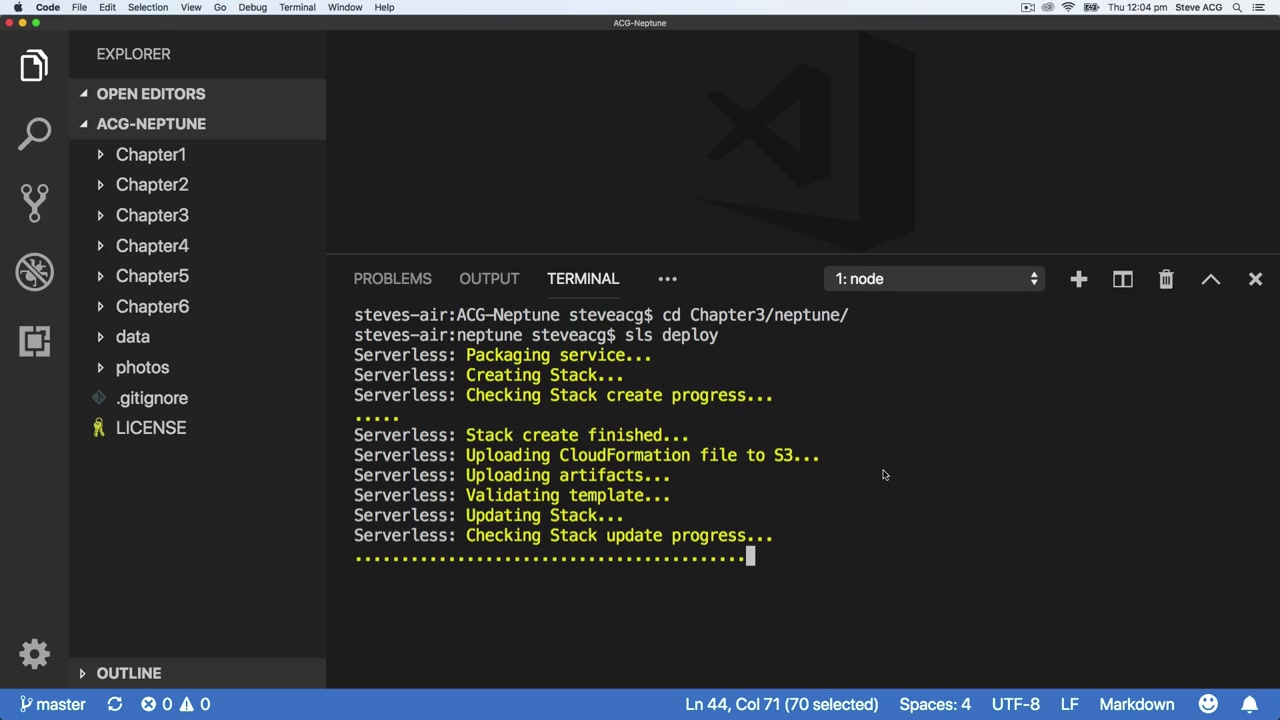Viewport: 1280px width, 720px height.
Task: Change language mode Markdown
Action: (x=1137, y=704)
